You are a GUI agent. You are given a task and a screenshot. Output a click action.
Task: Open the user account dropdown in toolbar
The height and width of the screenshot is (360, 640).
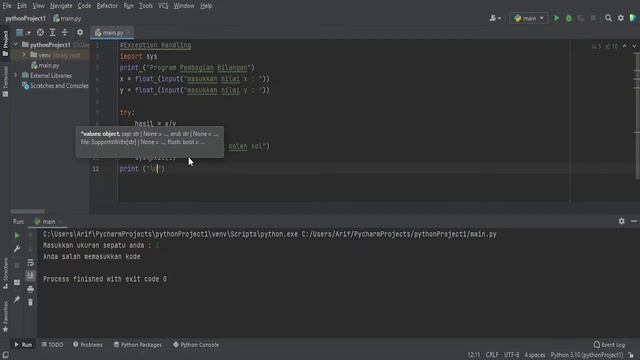click(495, 18)
